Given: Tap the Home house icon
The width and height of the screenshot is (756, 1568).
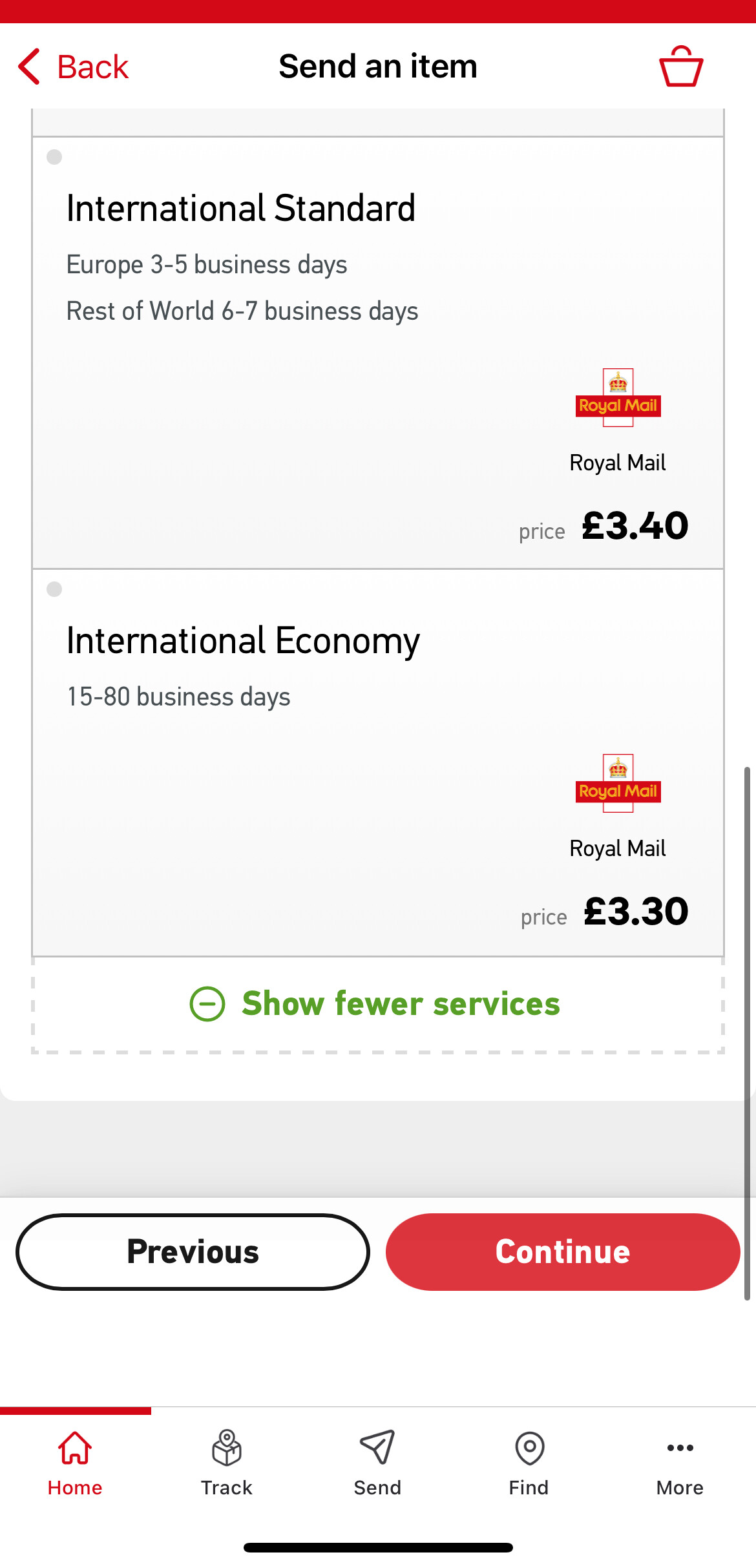Looking at the screenshot, I should 75,1448.
